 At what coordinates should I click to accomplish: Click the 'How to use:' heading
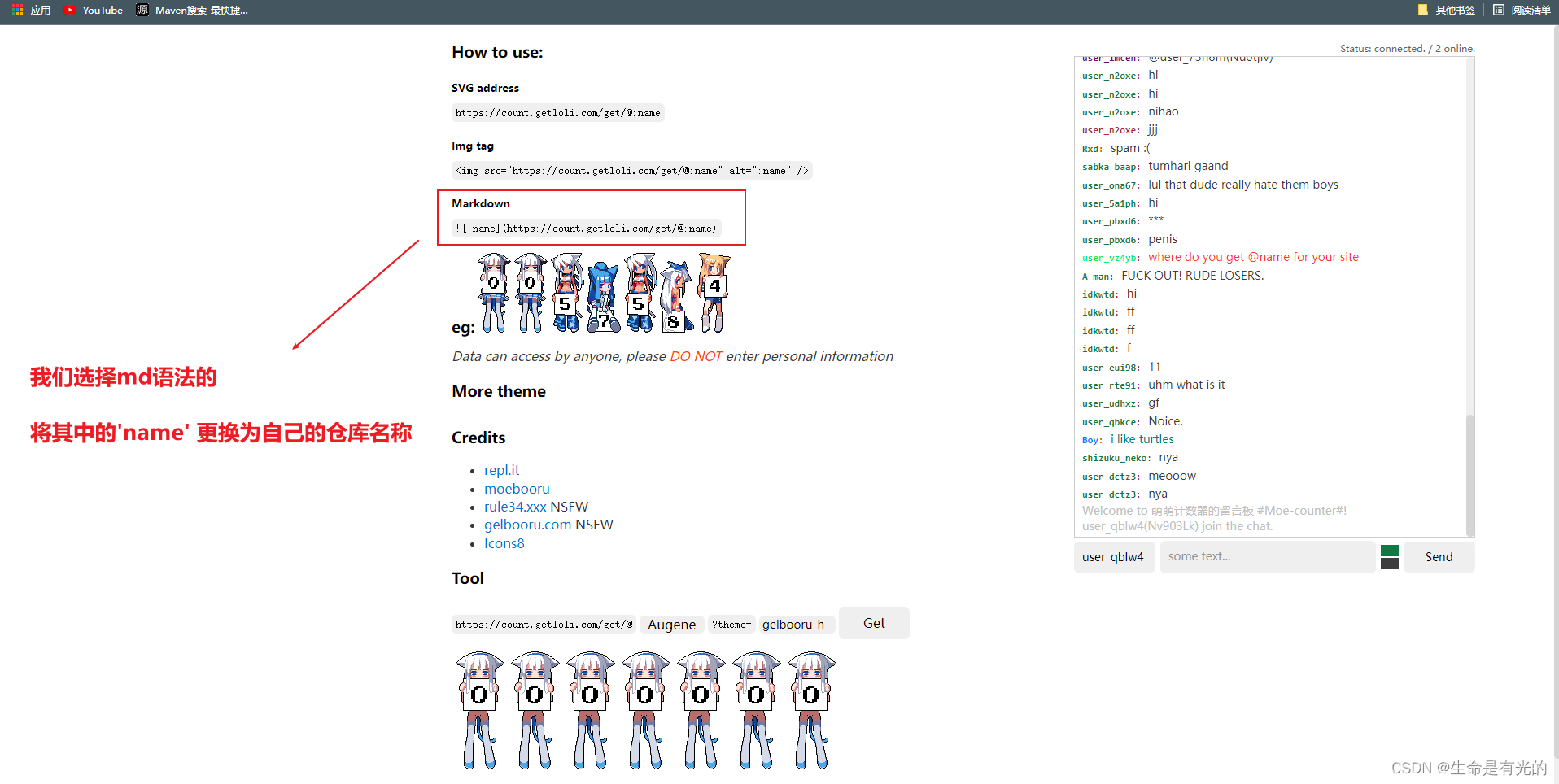(497, 52)
